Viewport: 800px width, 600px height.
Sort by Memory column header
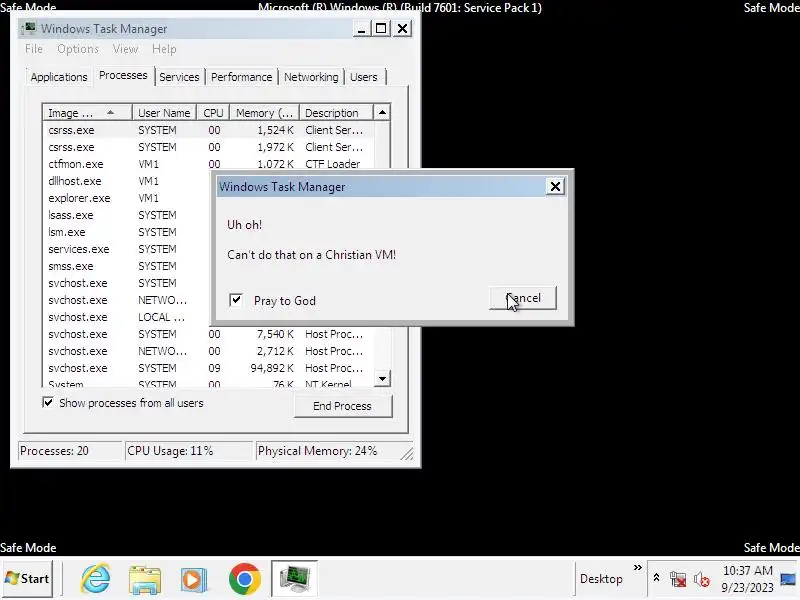click(x=264, y=113)
